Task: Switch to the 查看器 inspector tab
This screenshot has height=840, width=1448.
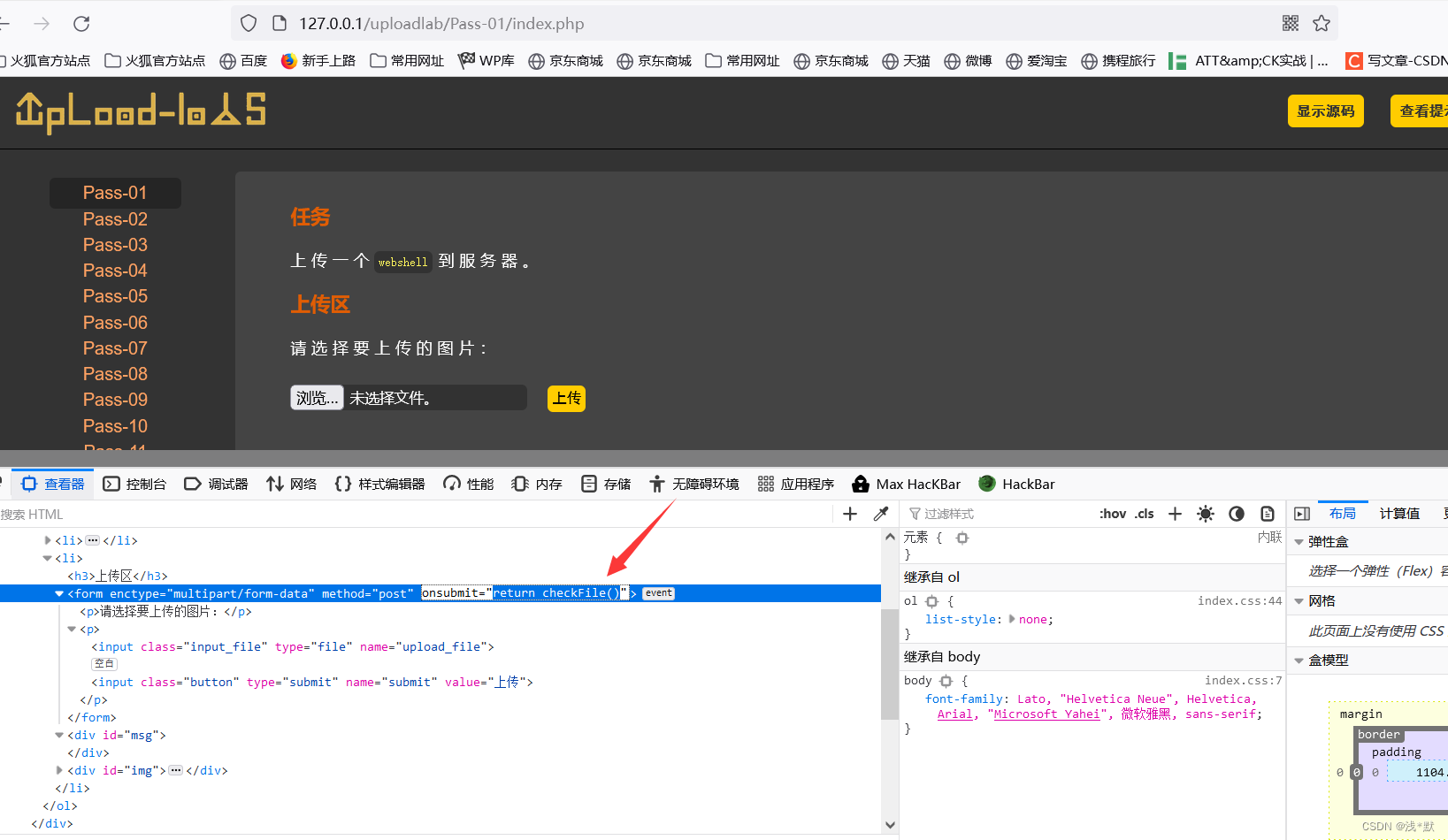Action: click(x=53, y=484)
